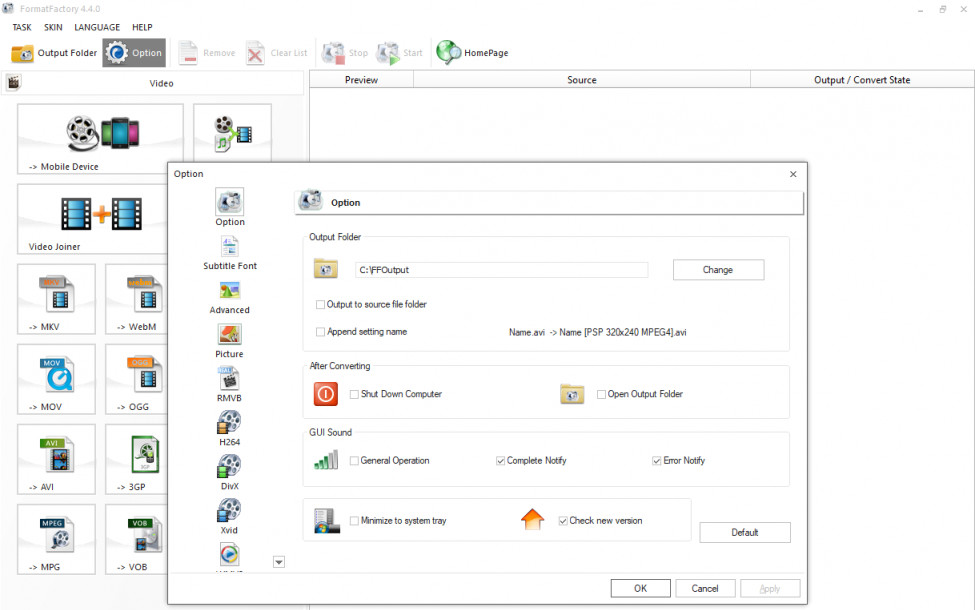
Task: Choose the OGG conversion icon
Action: point(137,379)
